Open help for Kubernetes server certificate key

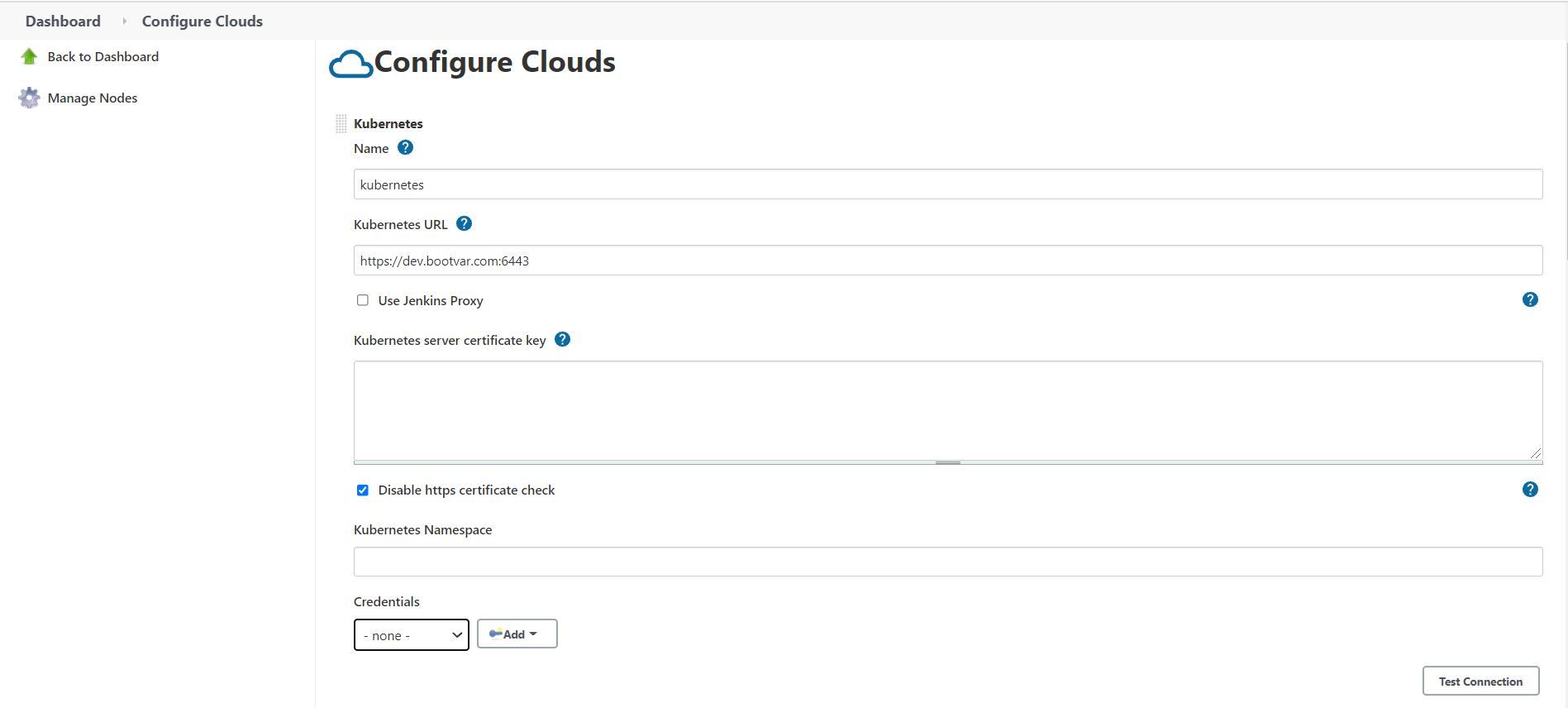point(562,339)
